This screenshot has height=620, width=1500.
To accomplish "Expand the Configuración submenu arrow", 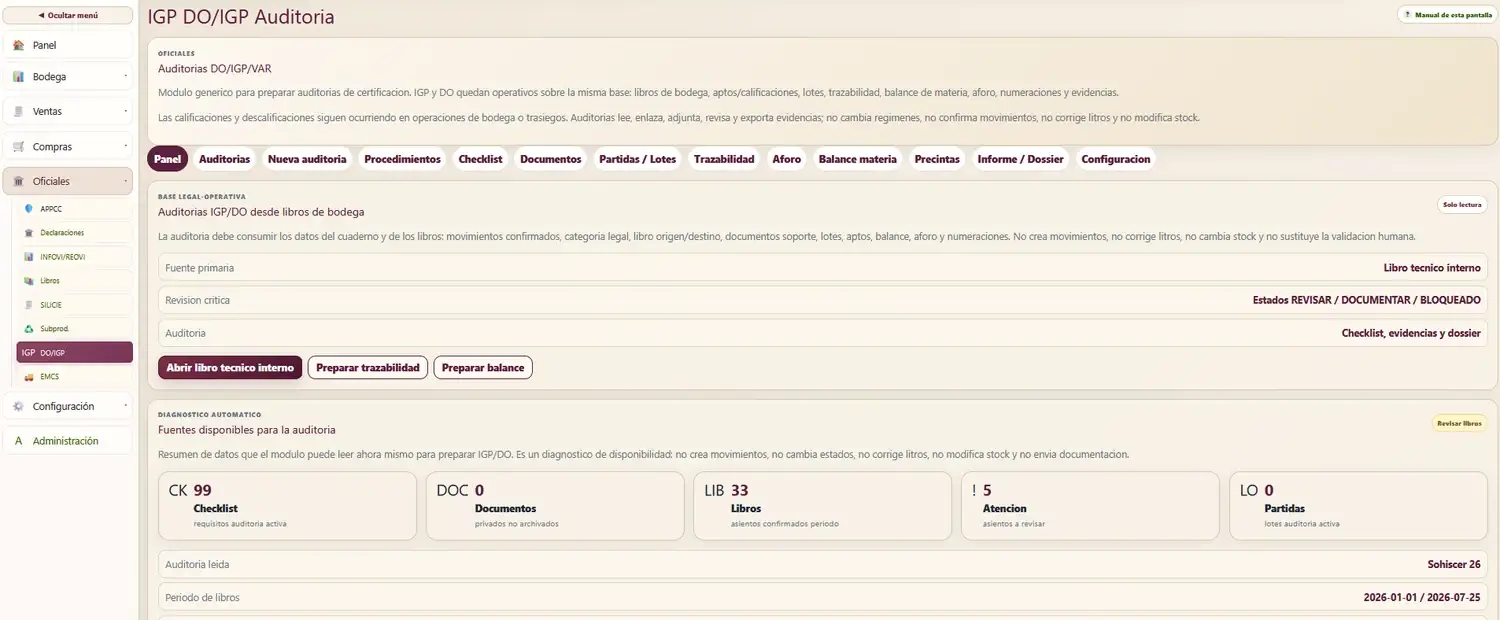I will [125, 406].
